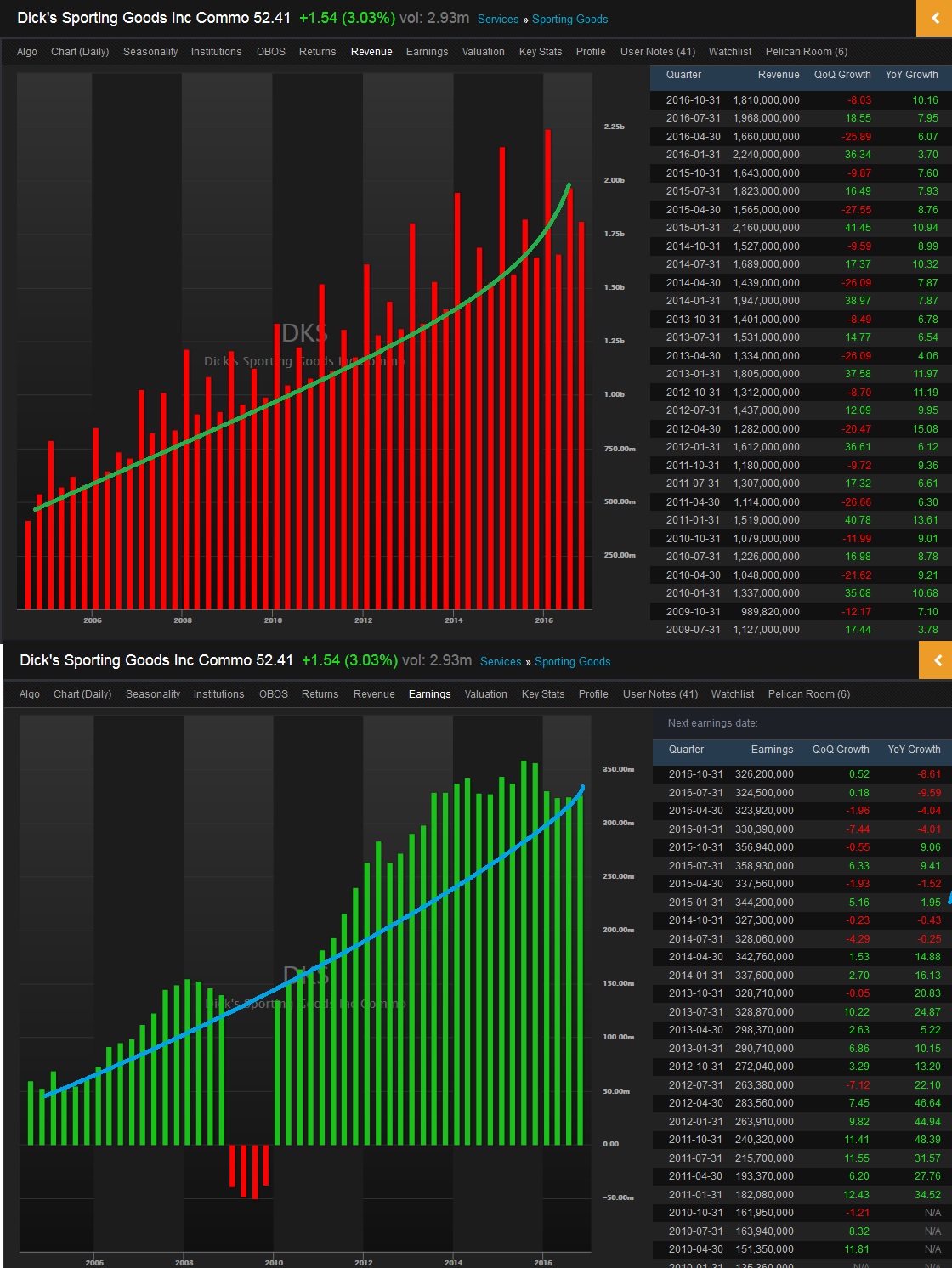The width and height of the screenshot is (952, 1268).
Task: Click the orange back chevron in the revenue view header
Action: (935, 19)
